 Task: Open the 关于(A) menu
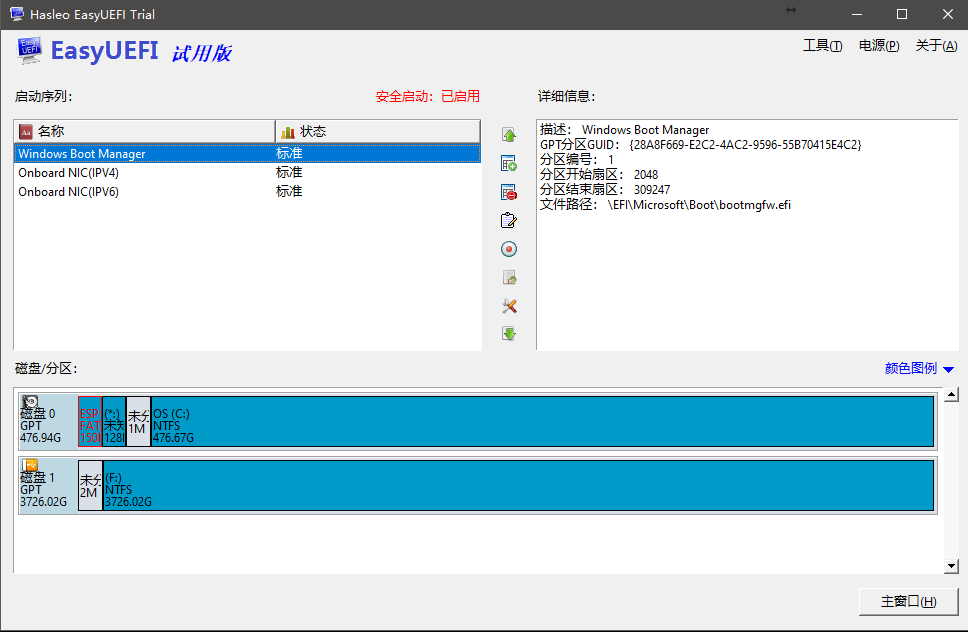[936, 46]
